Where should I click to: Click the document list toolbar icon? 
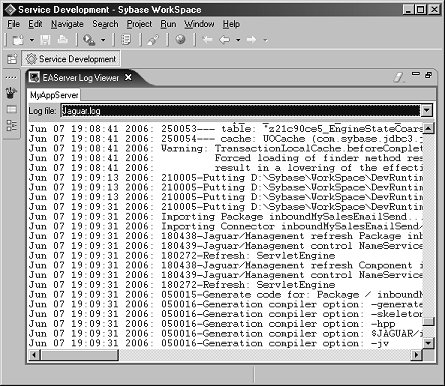[126, 40]
